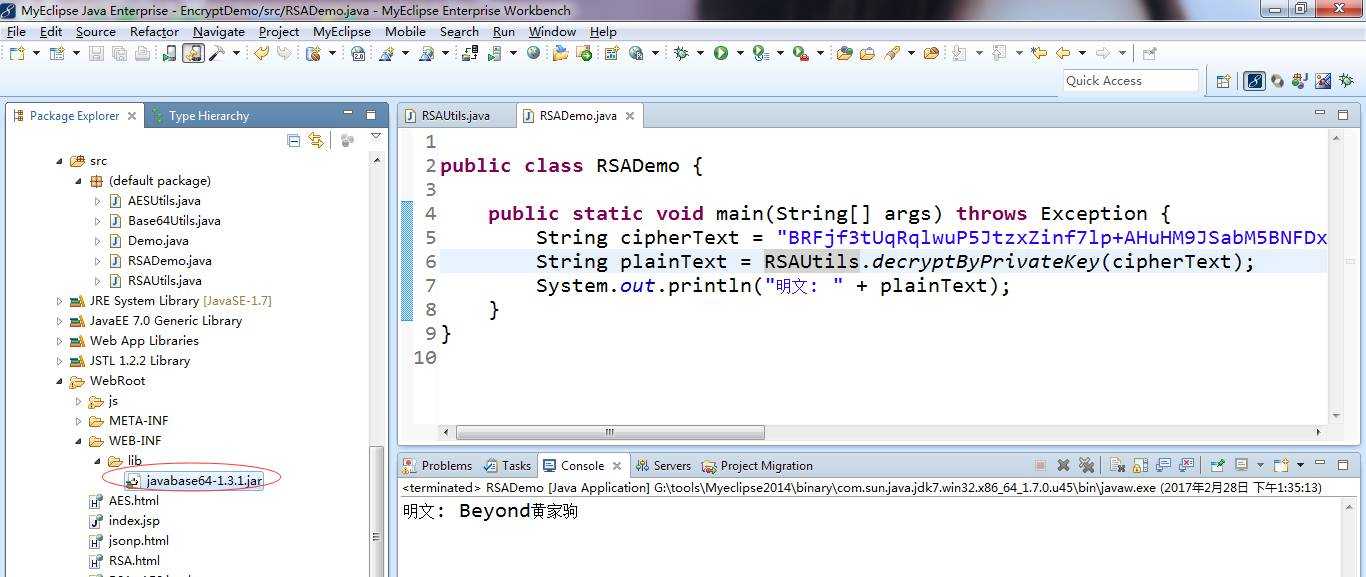
Task: Click the editor horizontal scrollbar thumb
Action: click(610, 432)
